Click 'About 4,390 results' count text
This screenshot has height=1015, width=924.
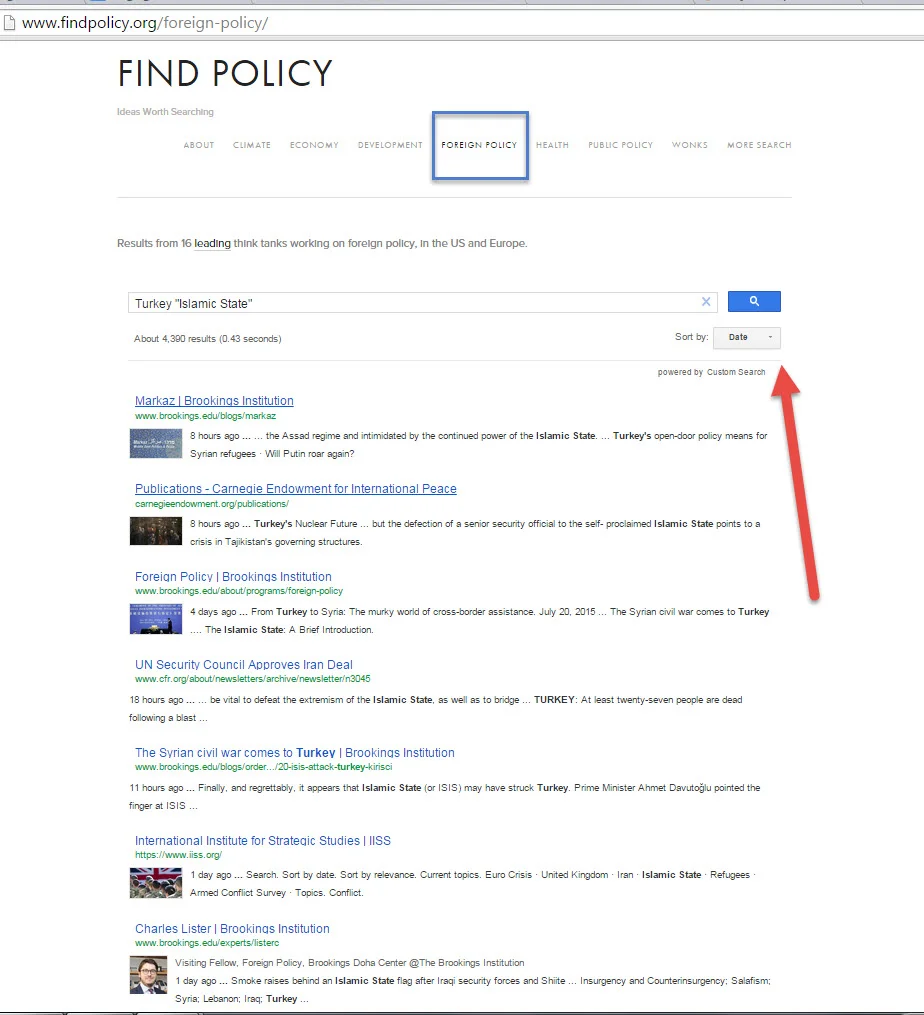[207, 339]
